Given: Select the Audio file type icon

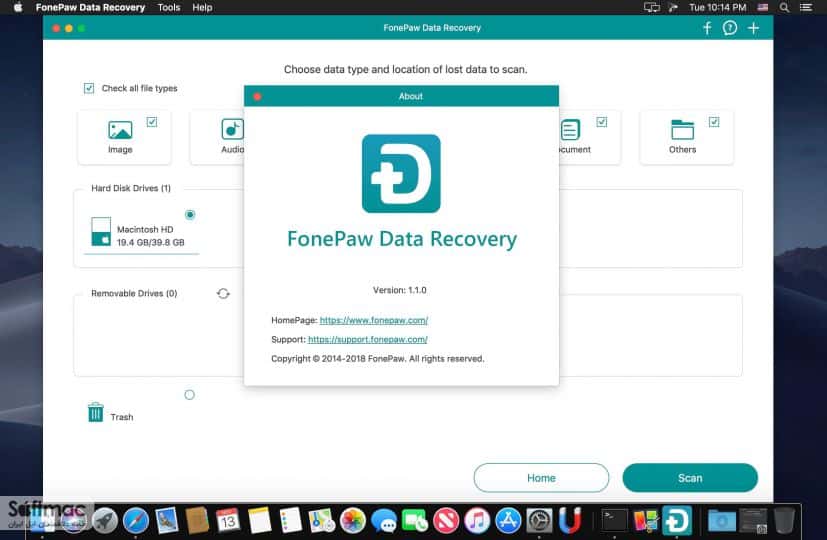Looking at the screenshot, I should (232, 129).
